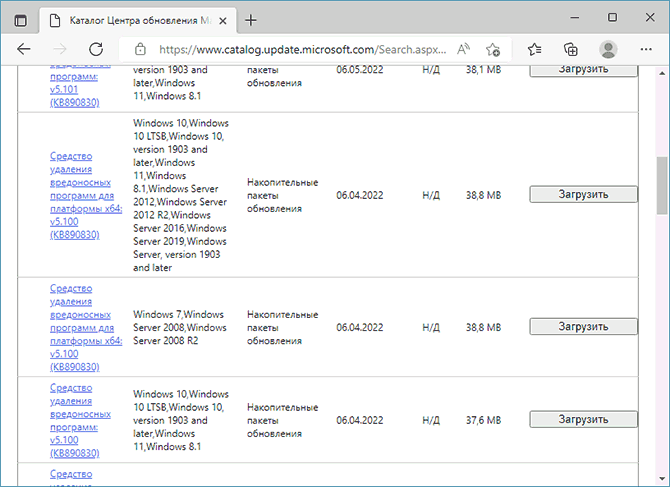Viewport: 670px width, 487px height.
Task: Open the Collections panel
Action: tap(570, 50)
